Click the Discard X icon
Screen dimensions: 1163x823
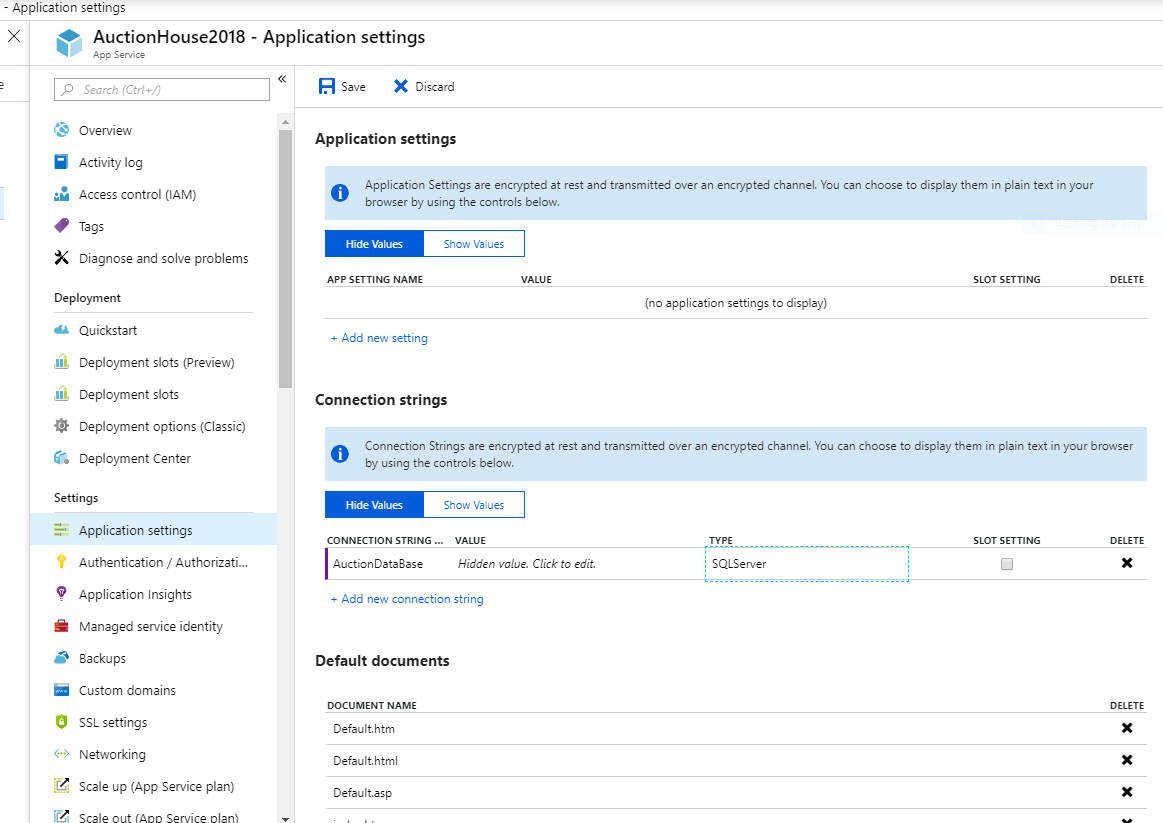(401, 87)
